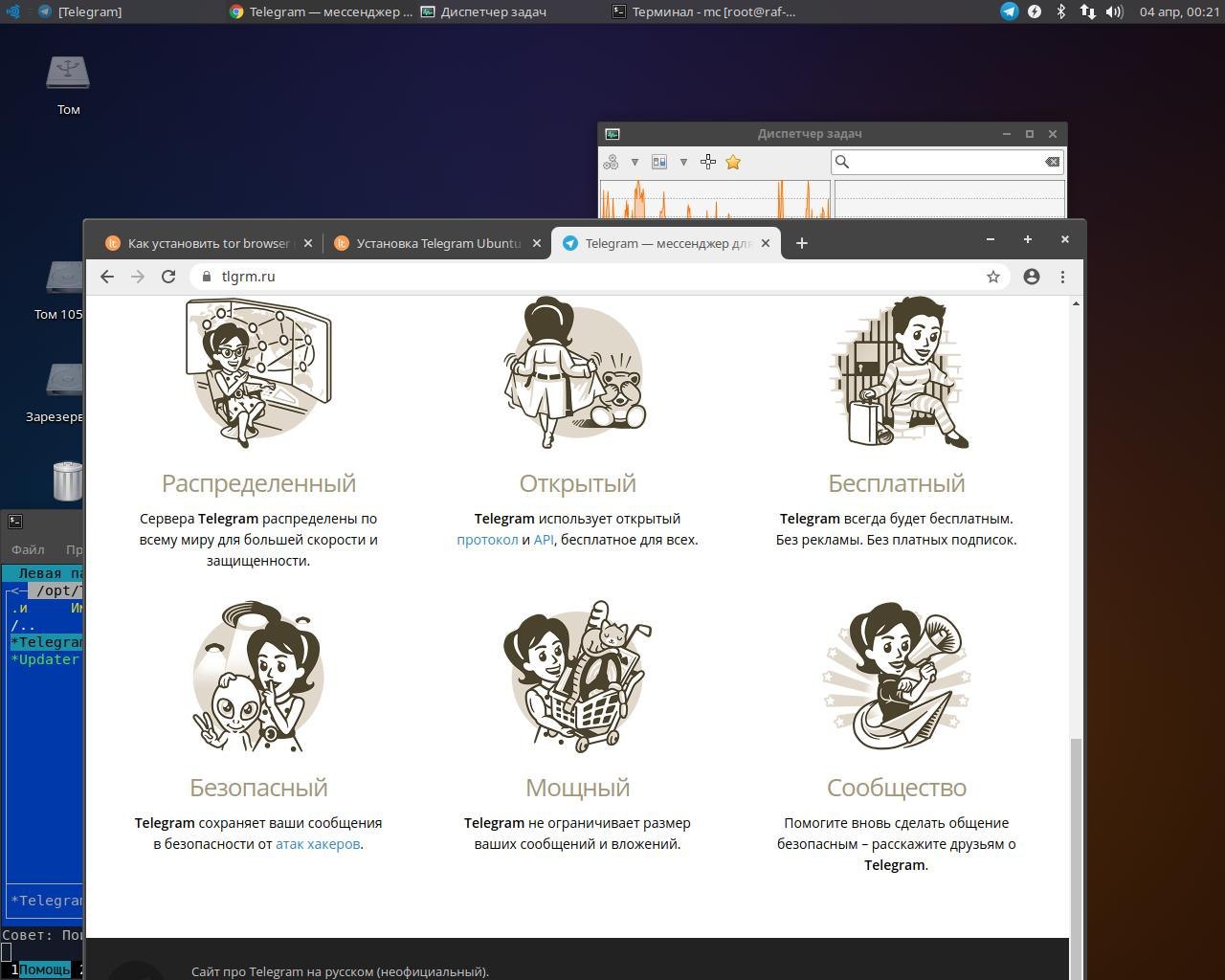Select '*Updater' in the mc panel

click(45, 659)
